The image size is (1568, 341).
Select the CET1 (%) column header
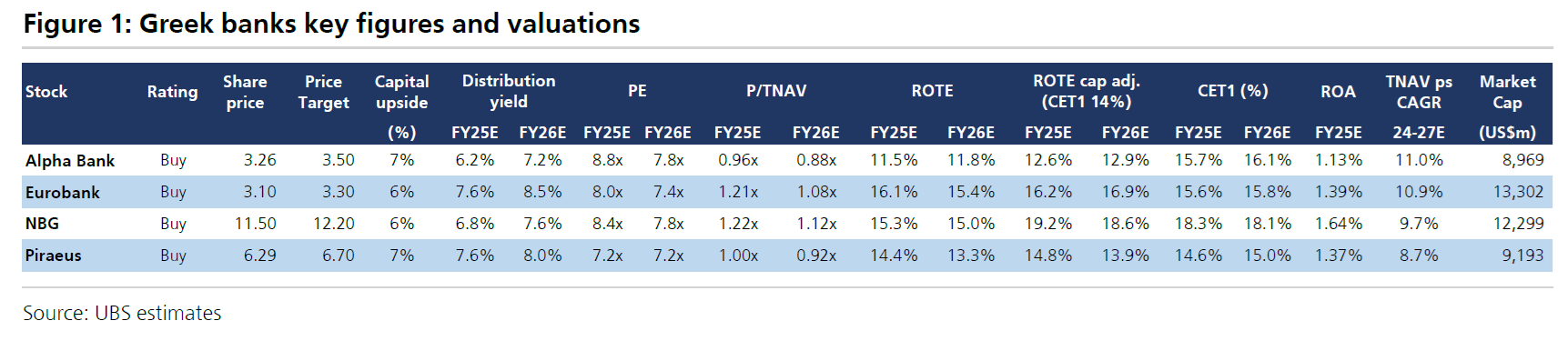(x=1232, y=91)
